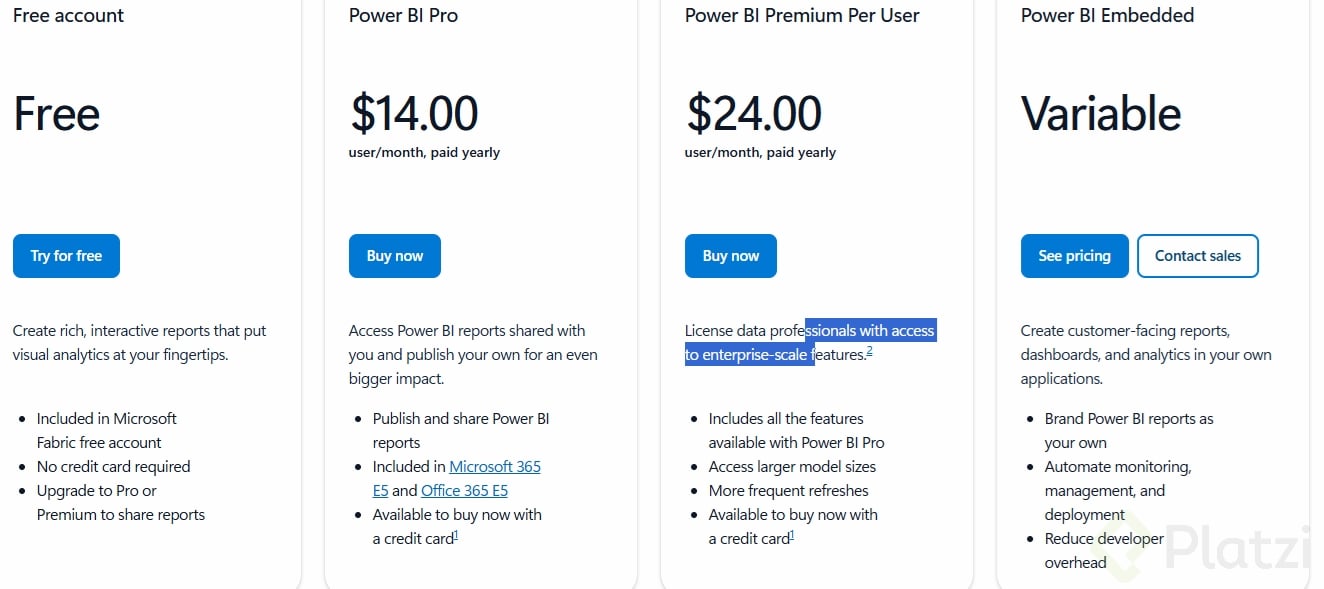Click the Try for free button
Viewport: 1324px width, 589px height.
[66, 256]
